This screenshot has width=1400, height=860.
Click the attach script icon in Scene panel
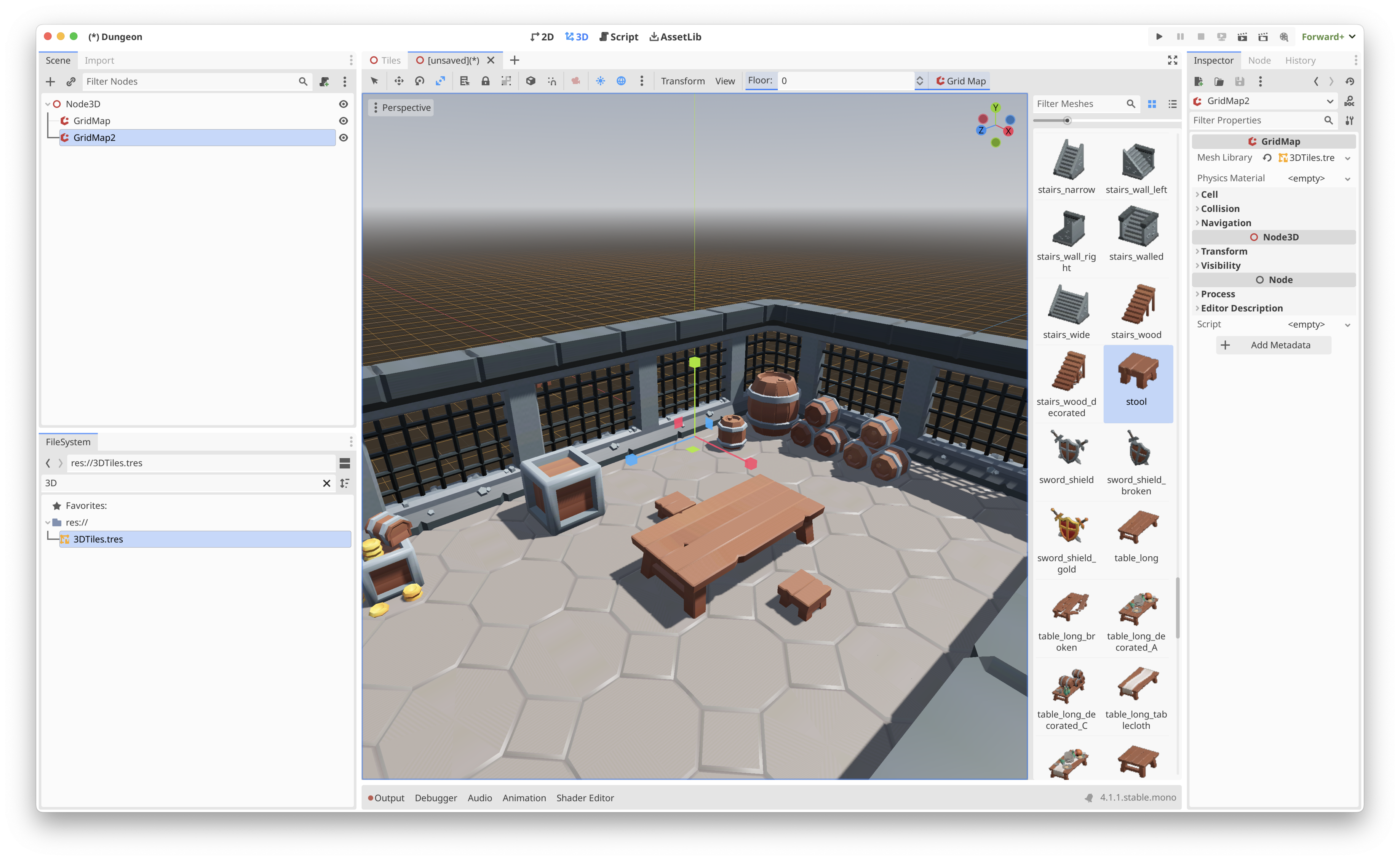tap(324, 81)
